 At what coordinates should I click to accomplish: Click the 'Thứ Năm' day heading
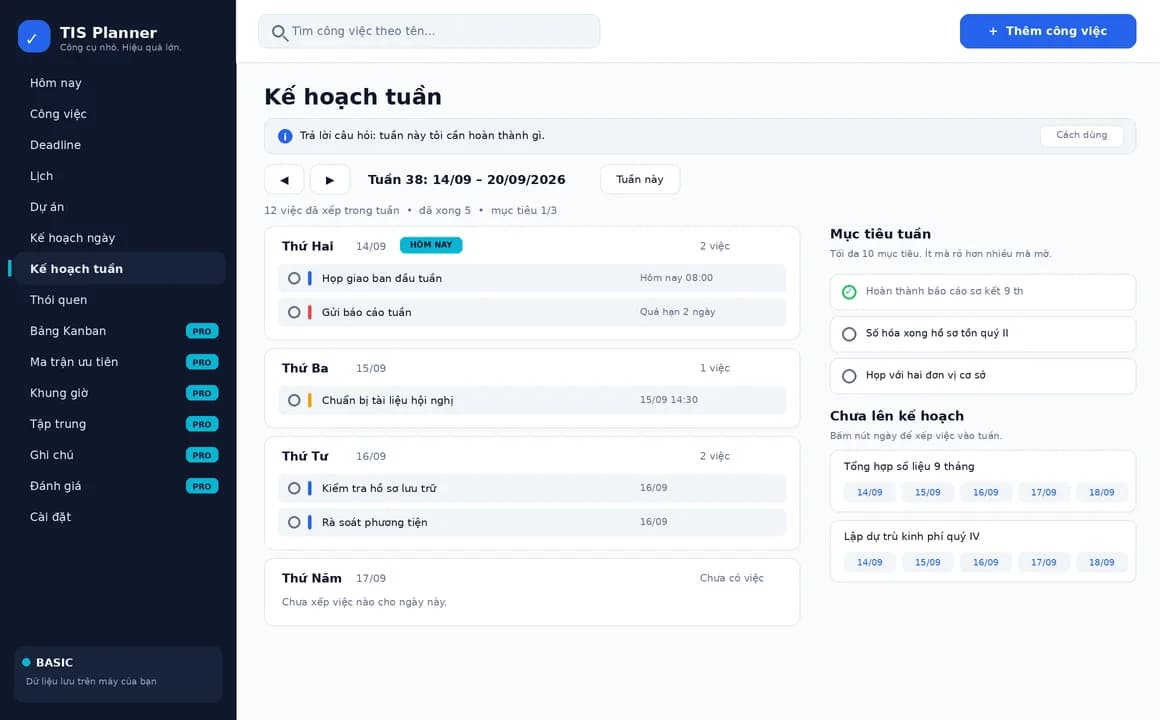pyautogui.click(x=311, y=579)
